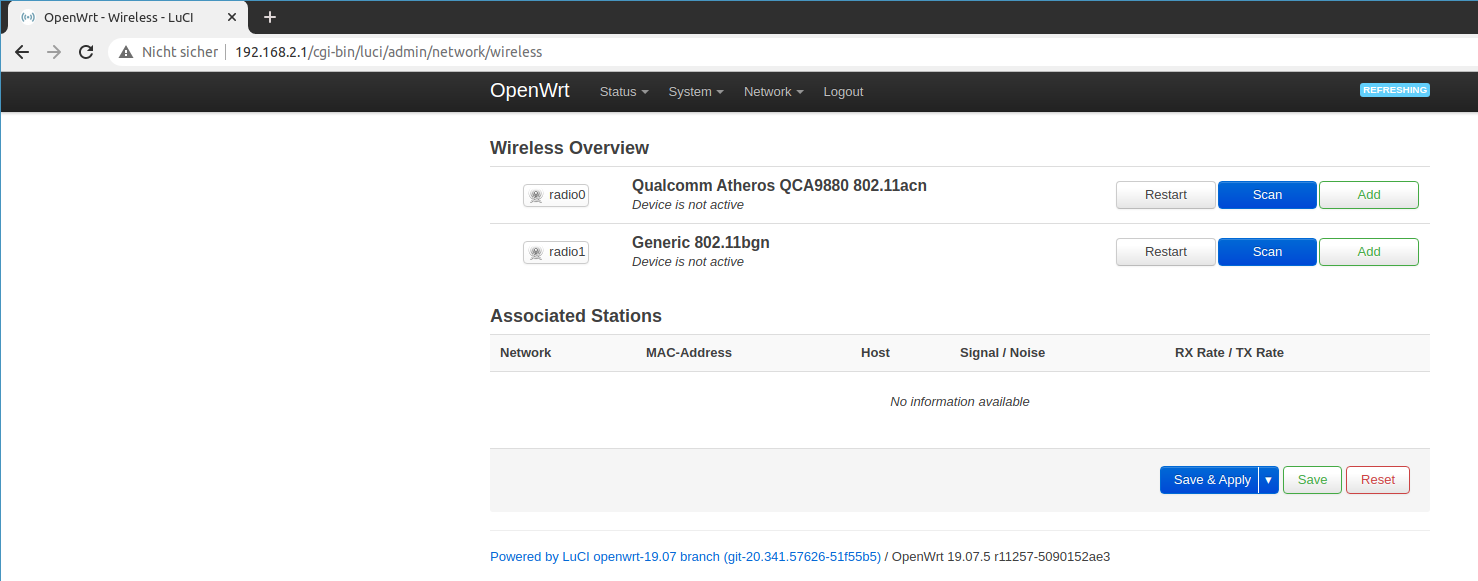The image size is (1478, 581).
Task: Click the Qualcomm Atheros QCA9880 802.11acn heading
Action: point(779,186)
